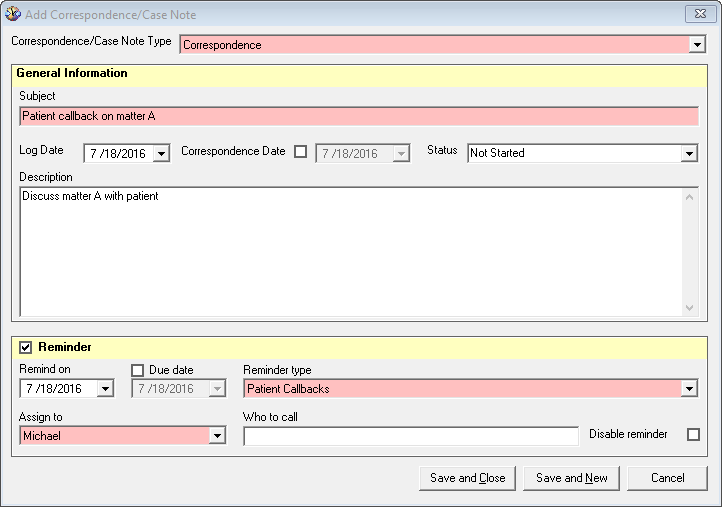Click the Description scrollbar up arrow

tap(690, 197)
